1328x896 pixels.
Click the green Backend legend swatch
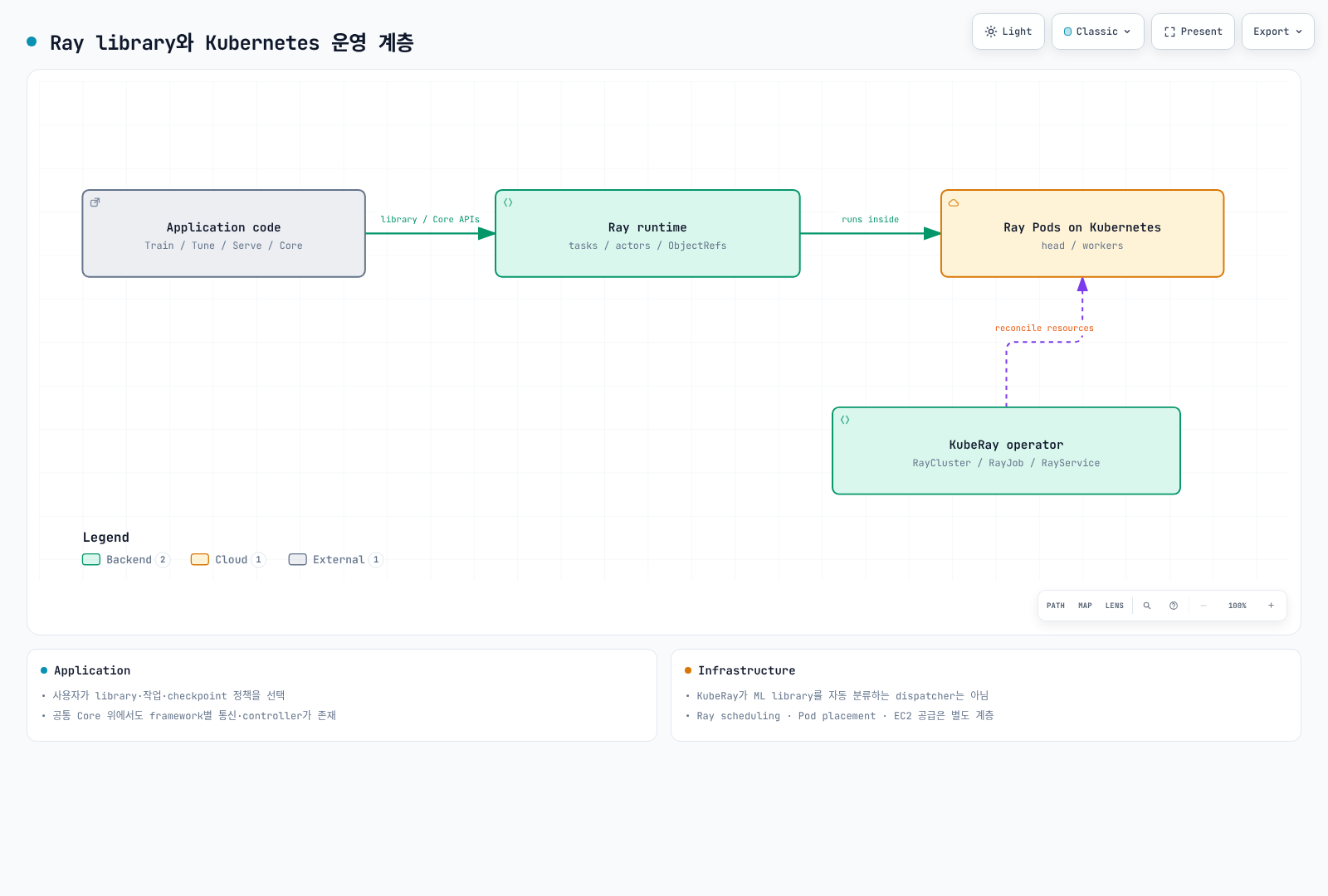[x=91, y=560]
